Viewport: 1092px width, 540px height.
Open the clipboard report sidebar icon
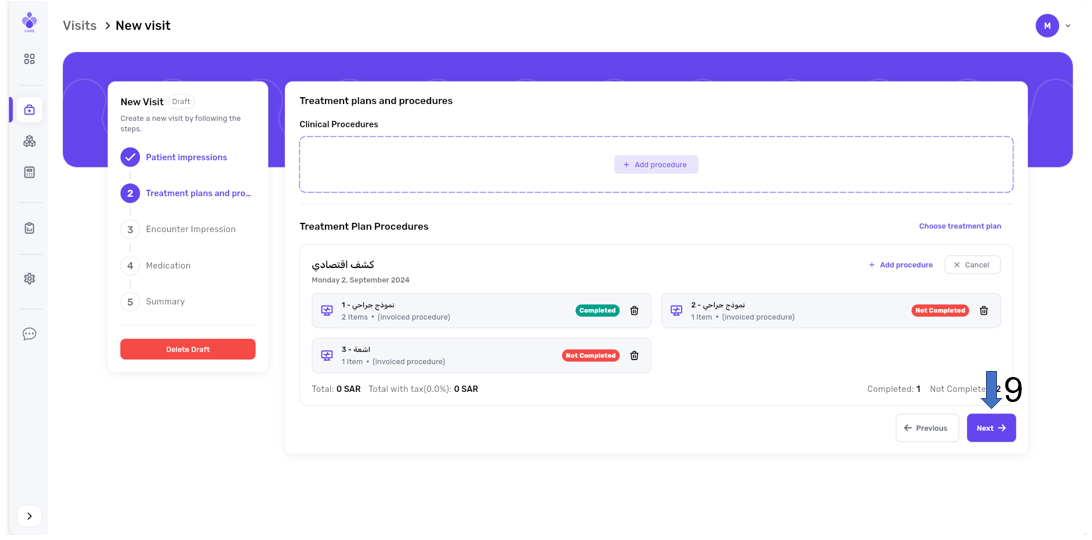tap(29, 228)
